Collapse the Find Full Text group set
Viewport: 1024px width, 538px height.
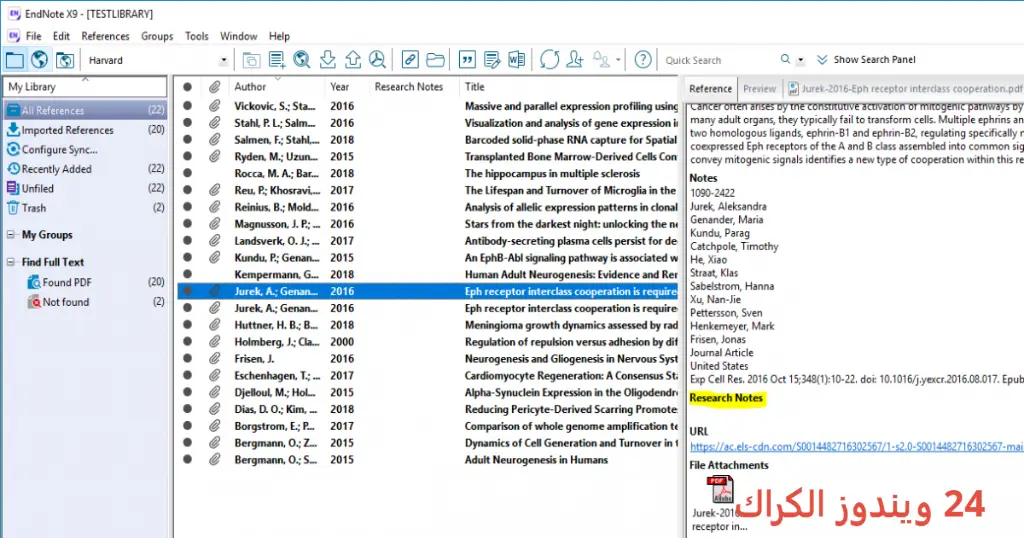[10, 262]
